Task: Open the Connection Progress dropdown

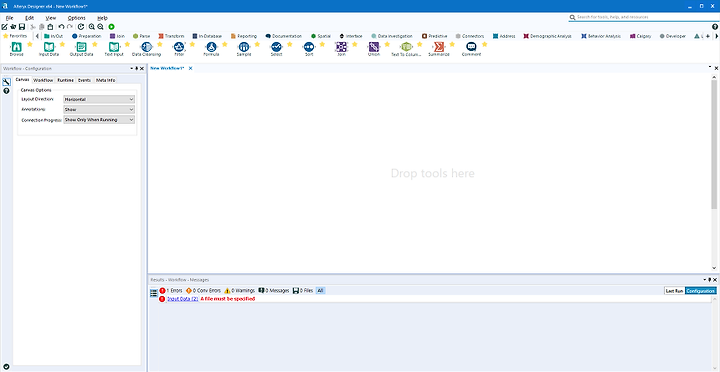Action: click(99, 120)
